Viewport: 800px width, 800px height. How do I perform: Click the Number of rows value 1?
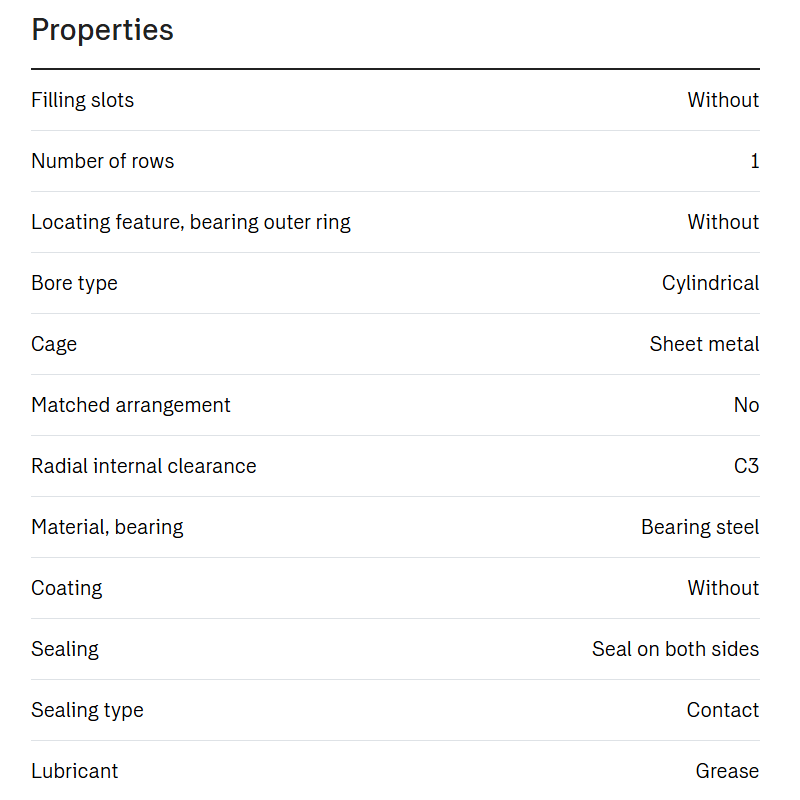[x=755, y=161]
